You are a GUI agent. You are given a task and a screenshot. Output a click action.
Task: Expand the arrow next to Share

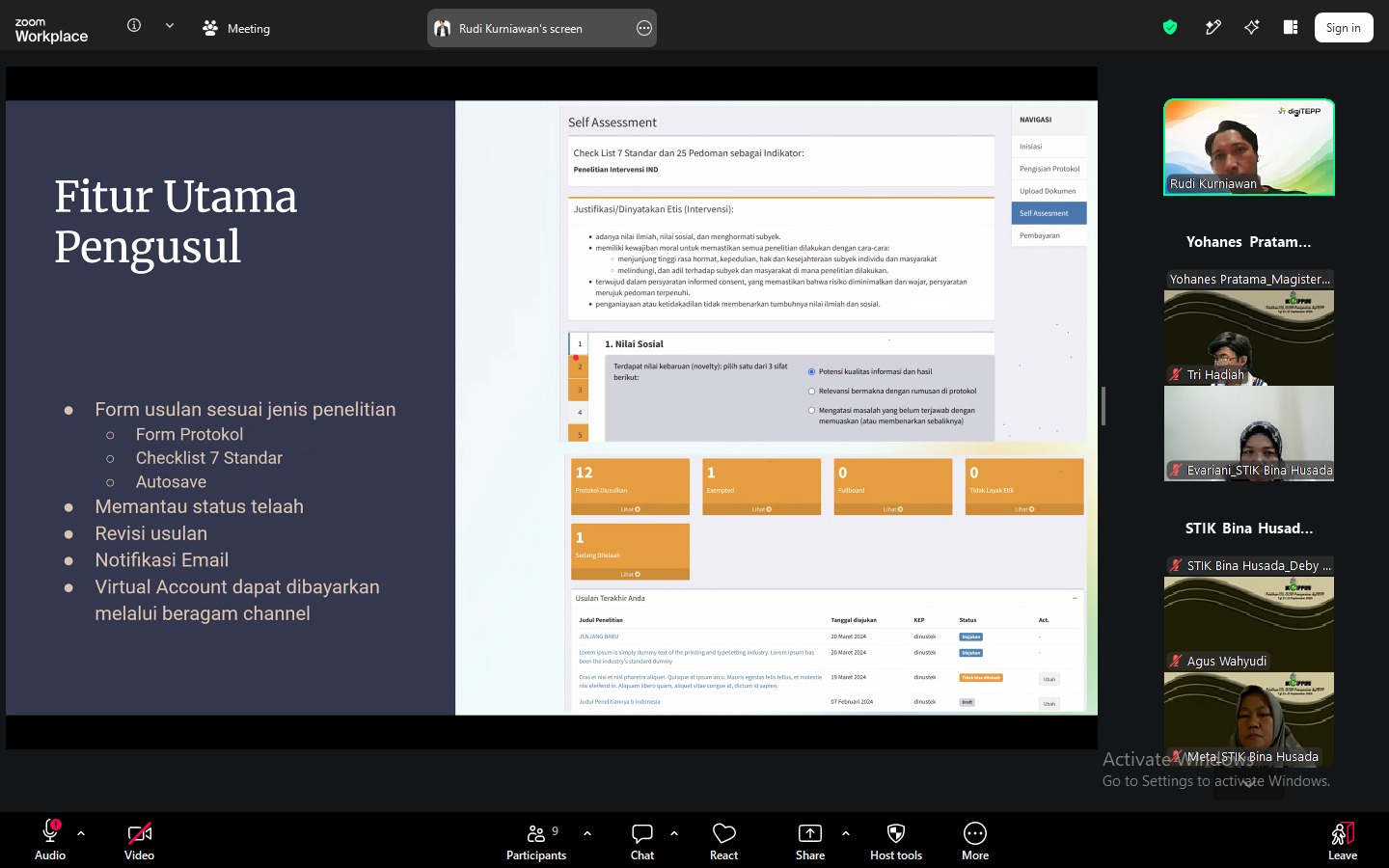pos(846,832)
